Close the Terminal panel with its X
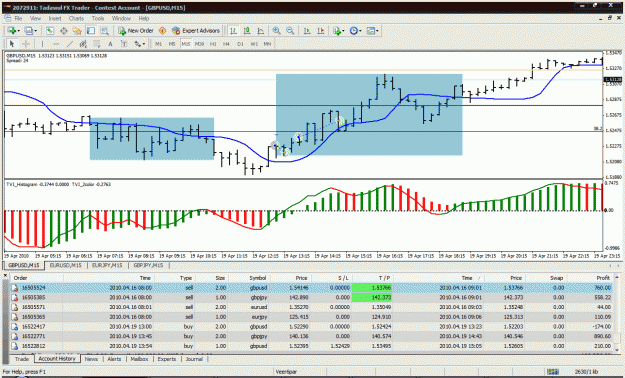Screen dimensions: 625x378 (5, 275)
